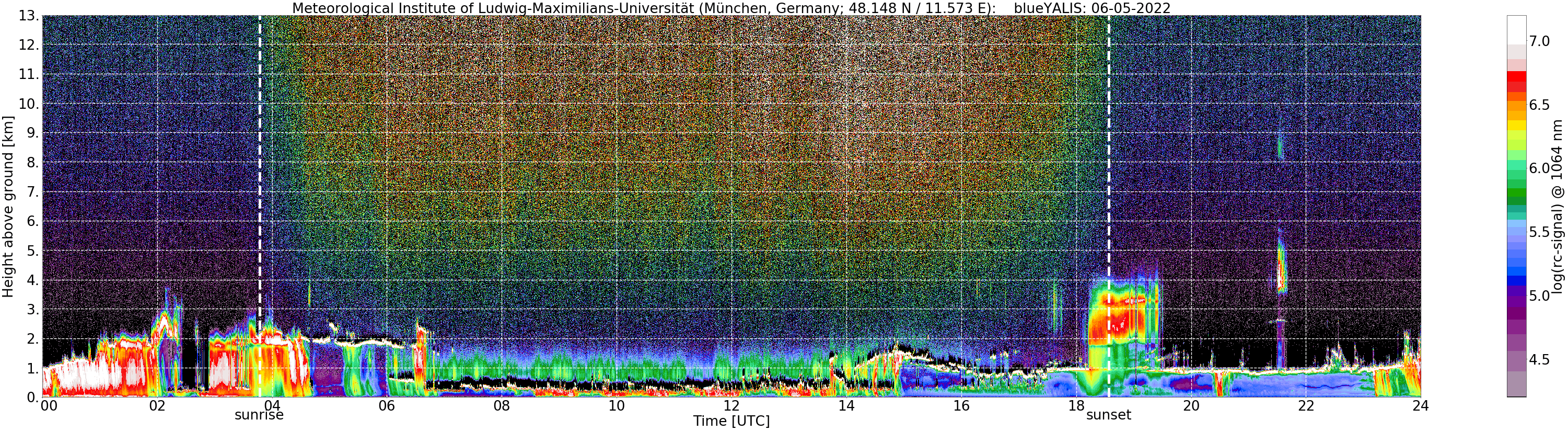
Task: Click the '2.' height tick label
Action: 33,338
